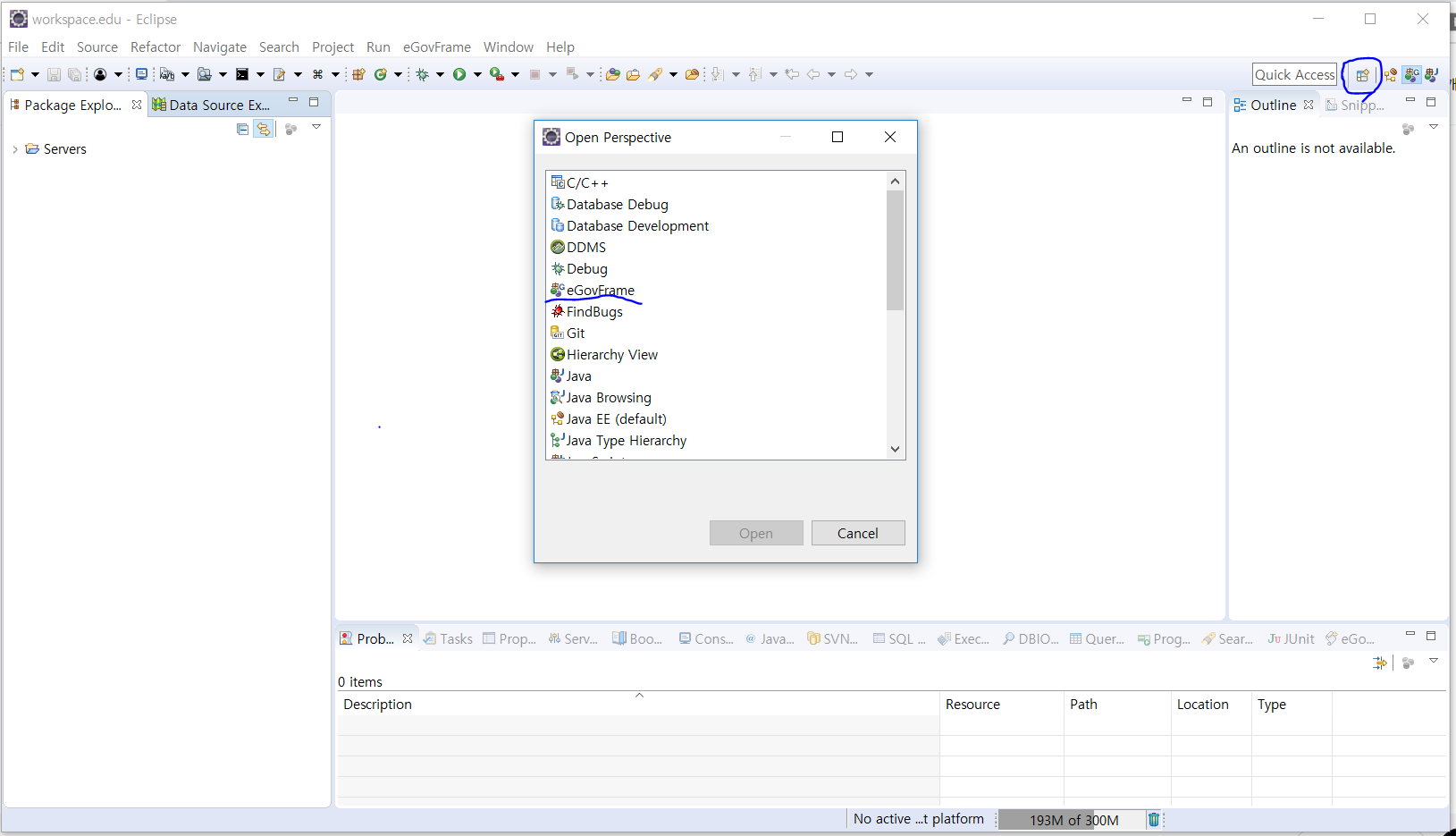1456x836 pixels.
Task: Click the Quick Access search field
Action: coord(1294,74)
